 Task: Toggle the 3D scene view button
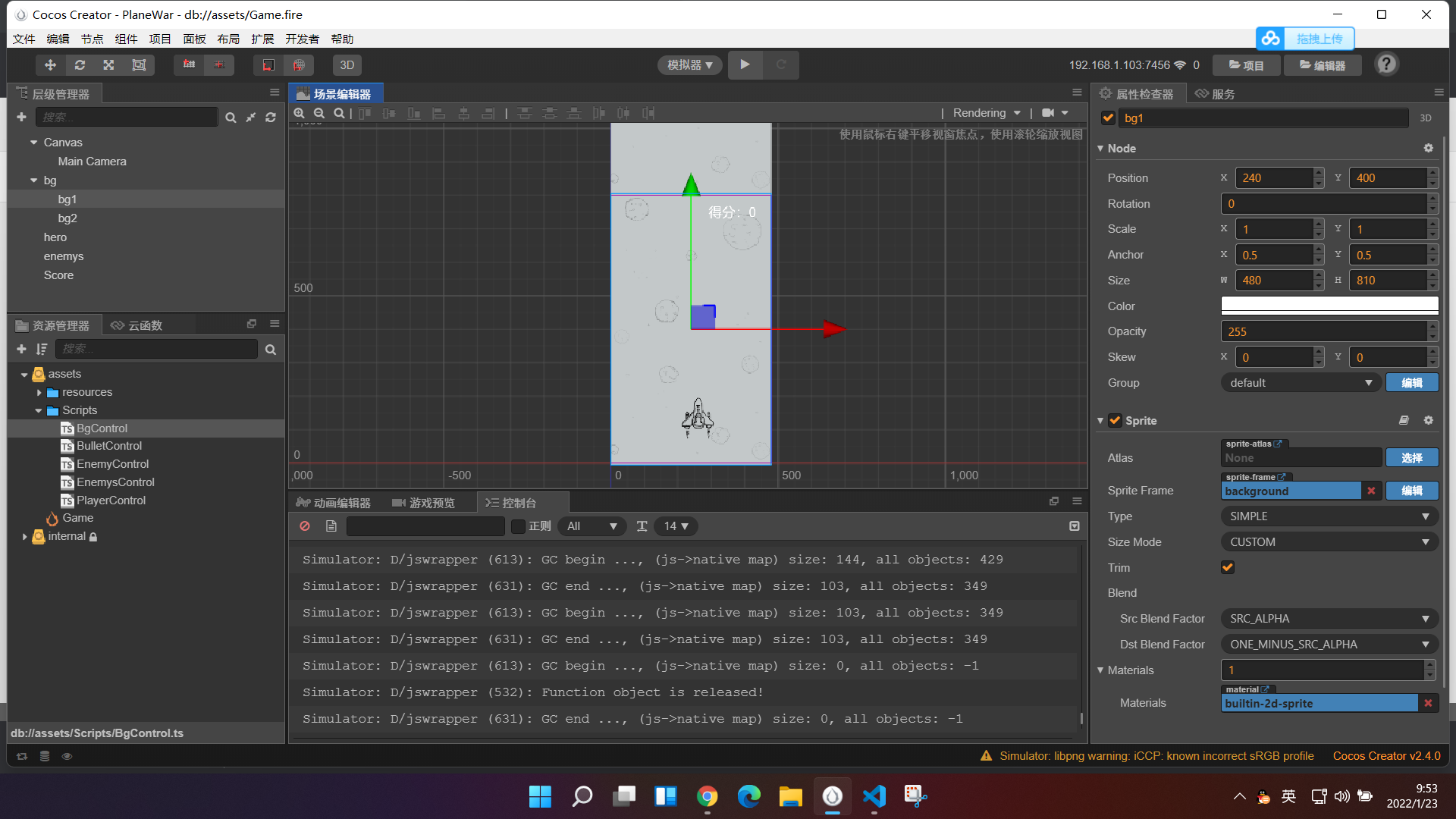coord(347,65)
